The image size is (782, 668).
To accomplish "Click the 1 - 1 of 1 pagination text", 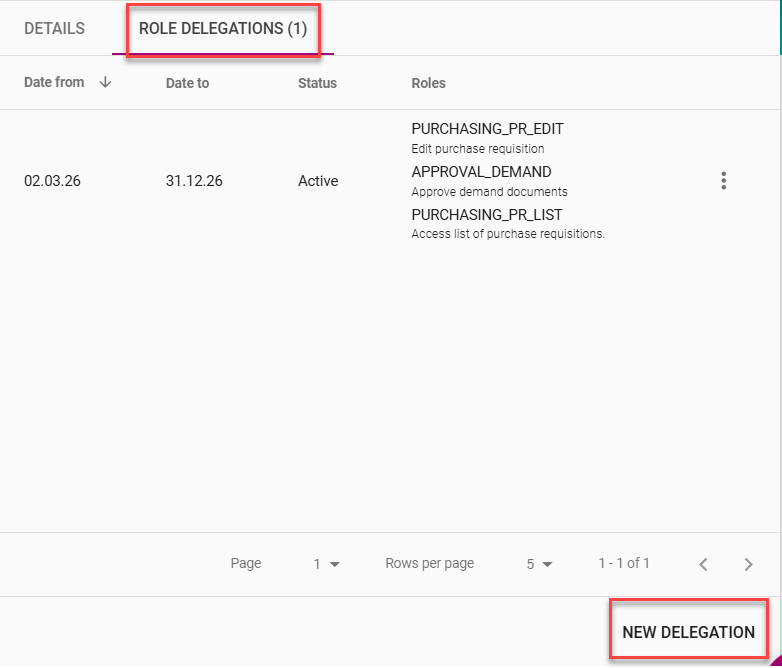I will pos(624,564).
